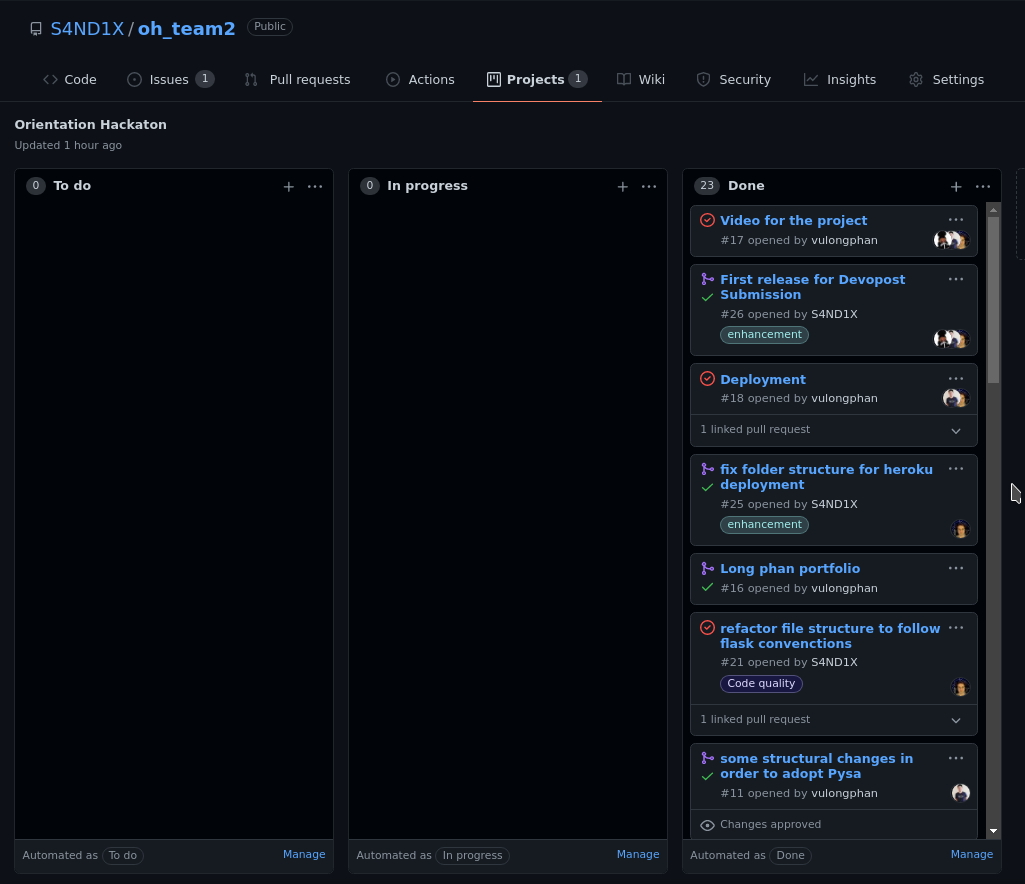
Task: Click the Changes approved eye icon
Action: [x=707, y=825]
